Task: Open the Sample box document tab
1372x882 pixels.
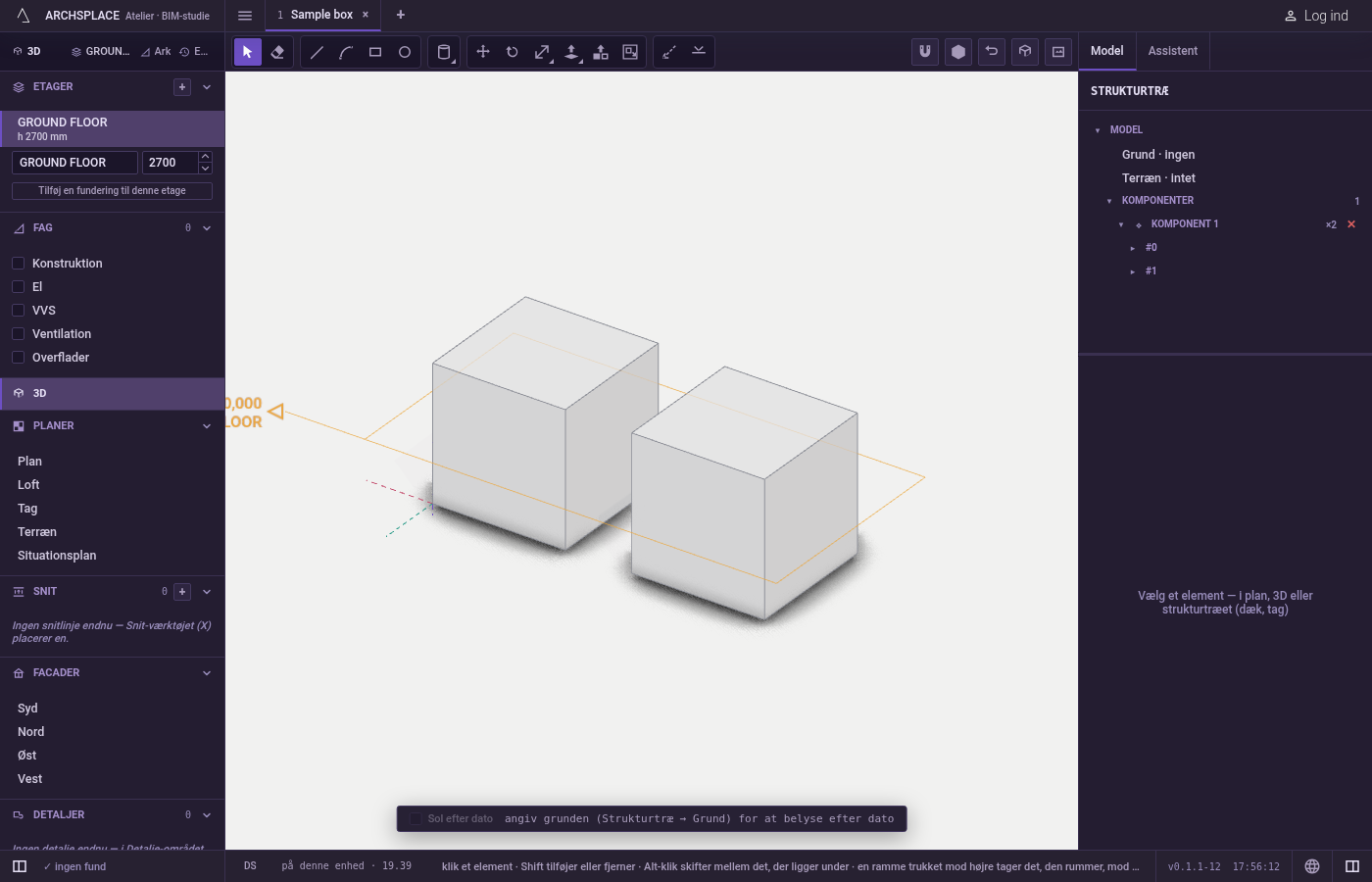Action: [x=321, y=15]
